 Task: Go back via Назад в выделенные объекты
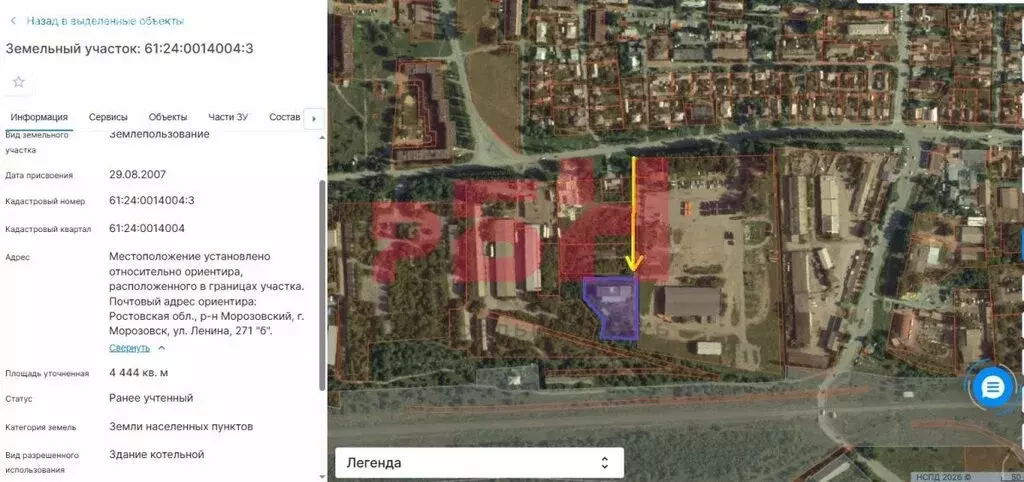click(x=105, y=20)
